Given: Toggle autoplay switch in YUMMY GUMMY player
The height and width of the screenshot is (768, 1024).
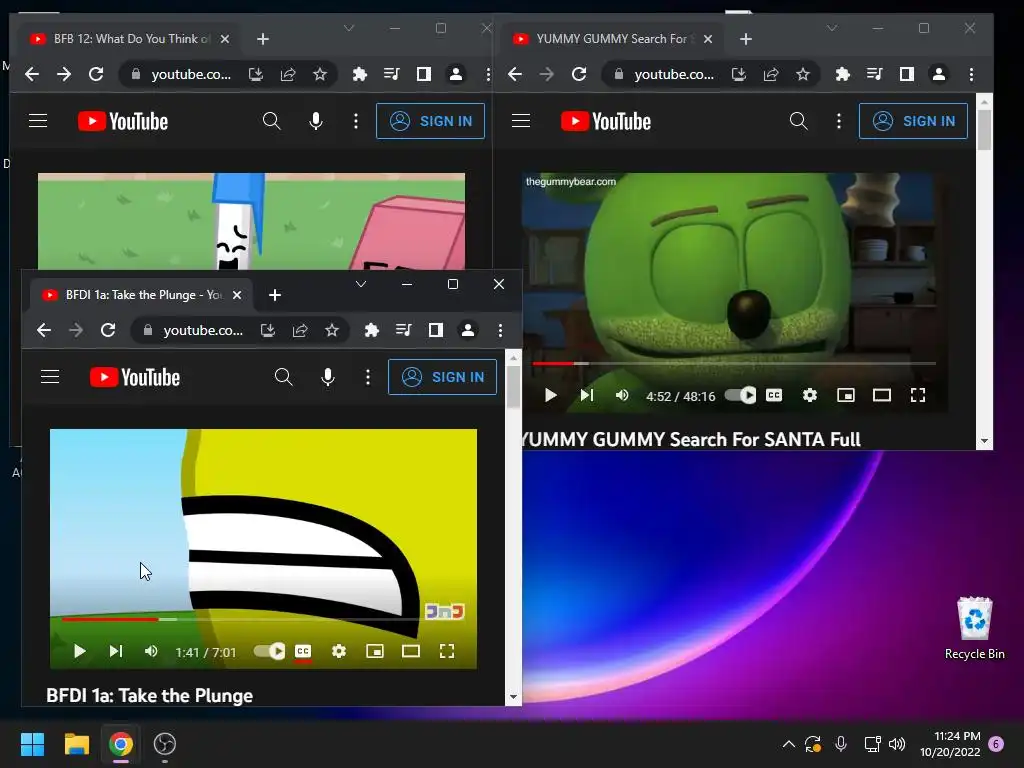Looking at the screenshot, I should click(x=741, y=395).
